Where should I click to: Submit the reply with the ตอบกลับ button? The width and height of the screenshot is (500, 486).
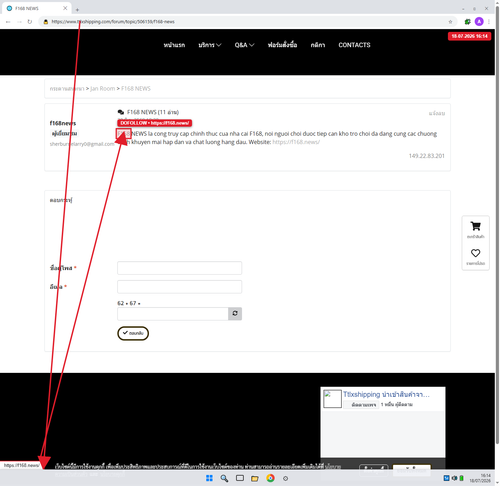click(133, 333)
